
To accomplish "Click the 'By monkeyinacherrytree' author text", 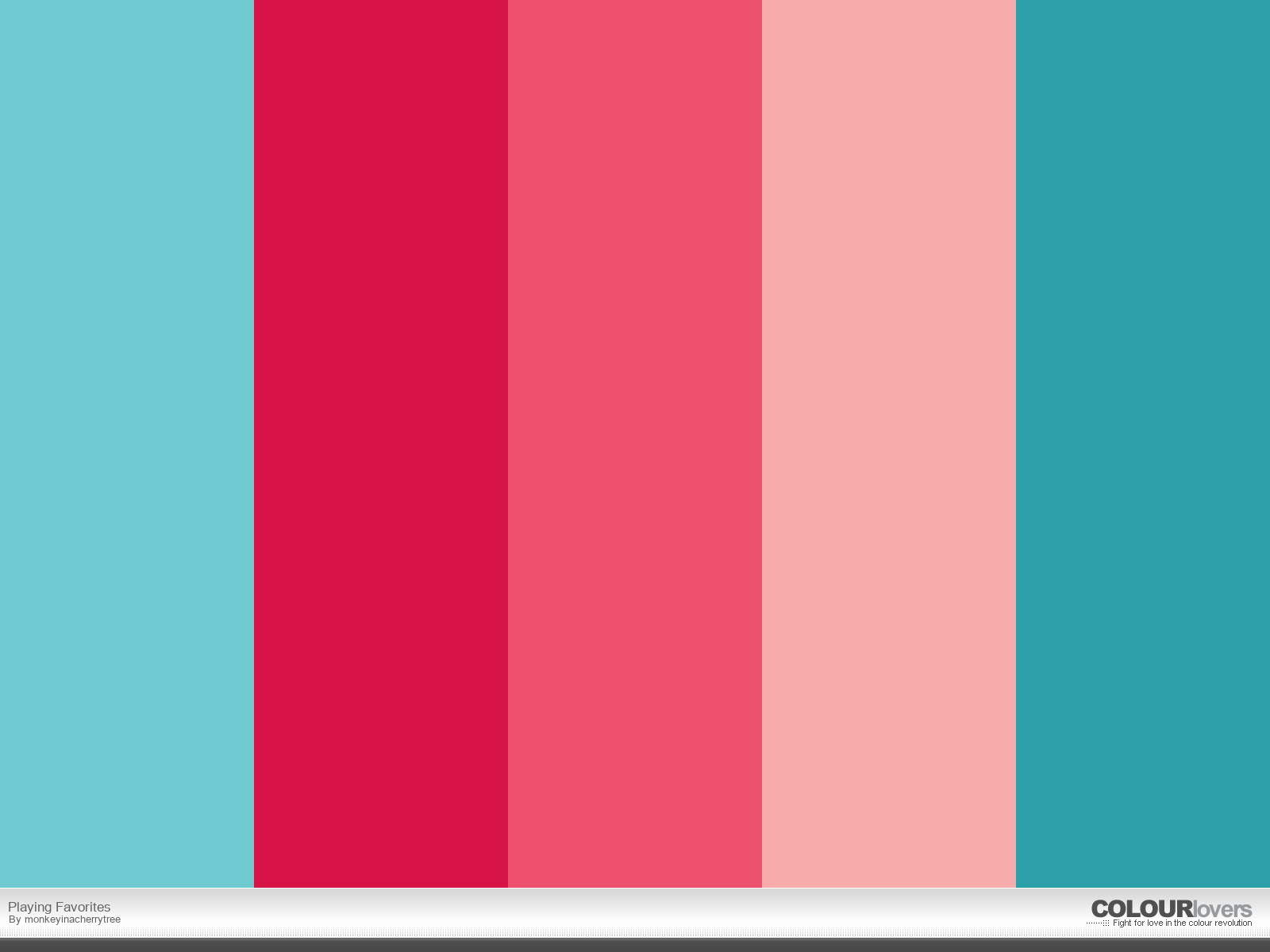I will [65, 920].
